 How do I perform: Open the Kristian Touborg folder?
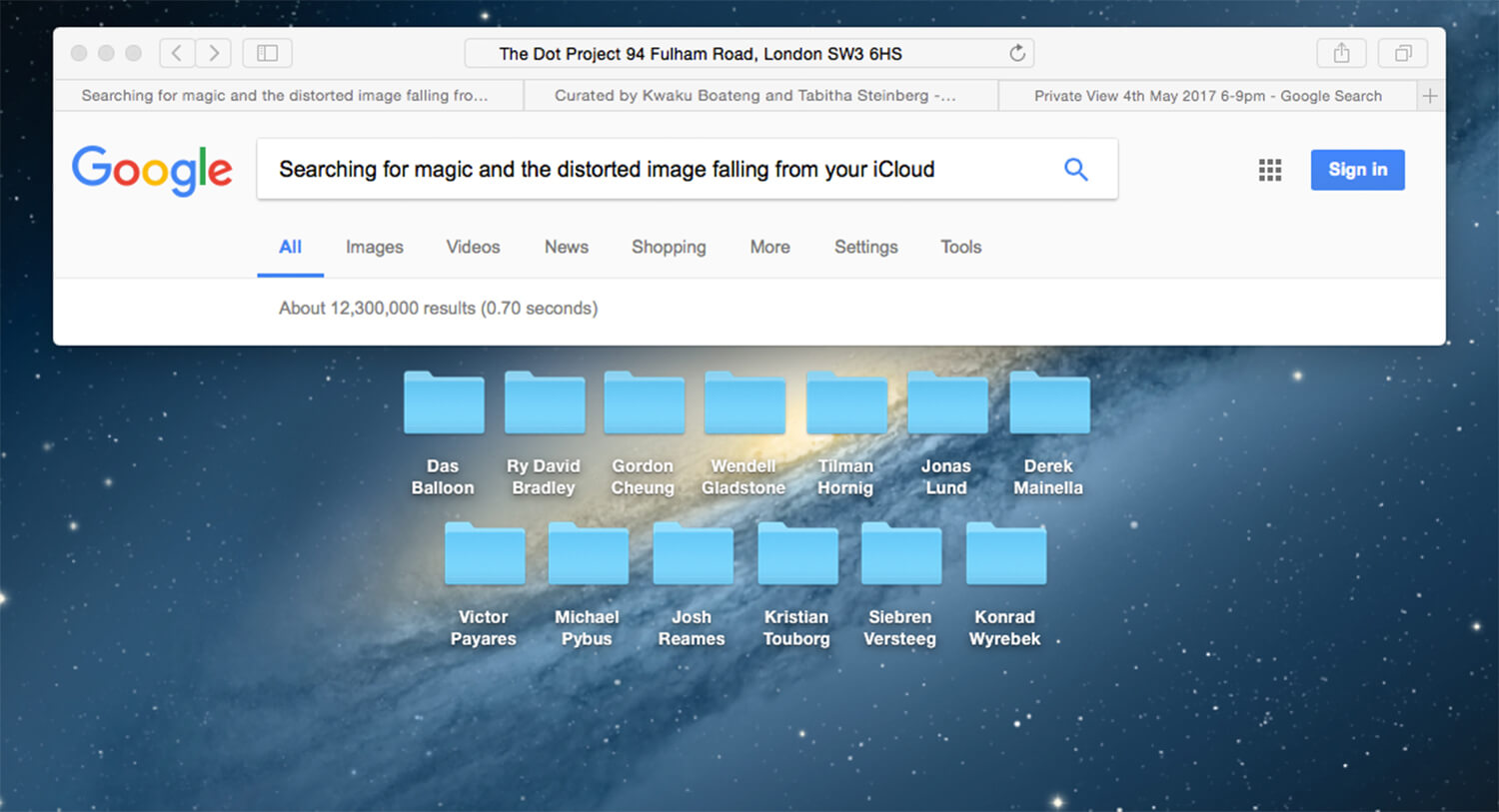pos(796,553)
